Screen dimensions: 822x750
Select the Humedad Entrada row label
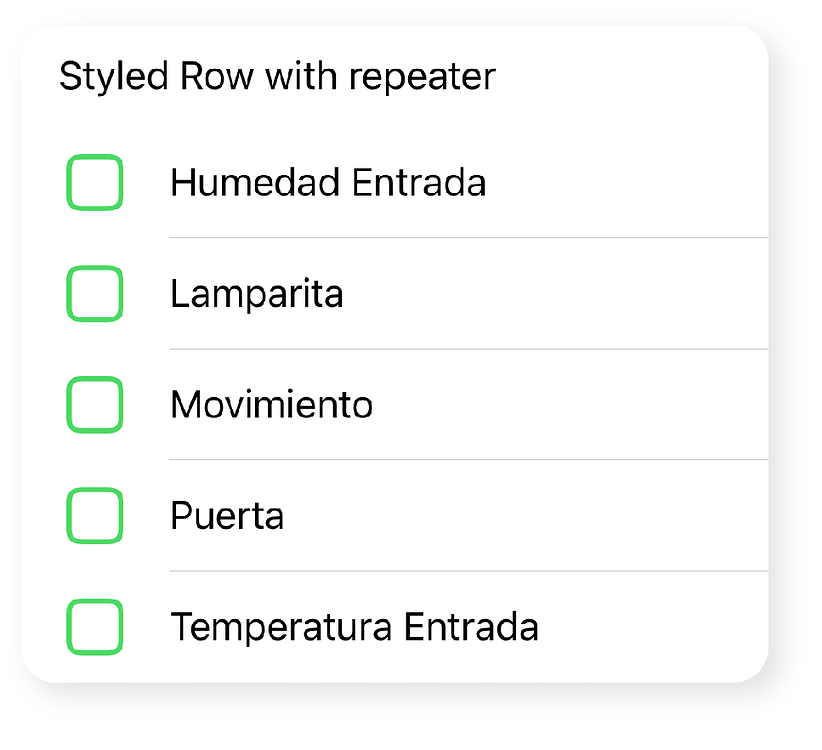click(328, 183)
